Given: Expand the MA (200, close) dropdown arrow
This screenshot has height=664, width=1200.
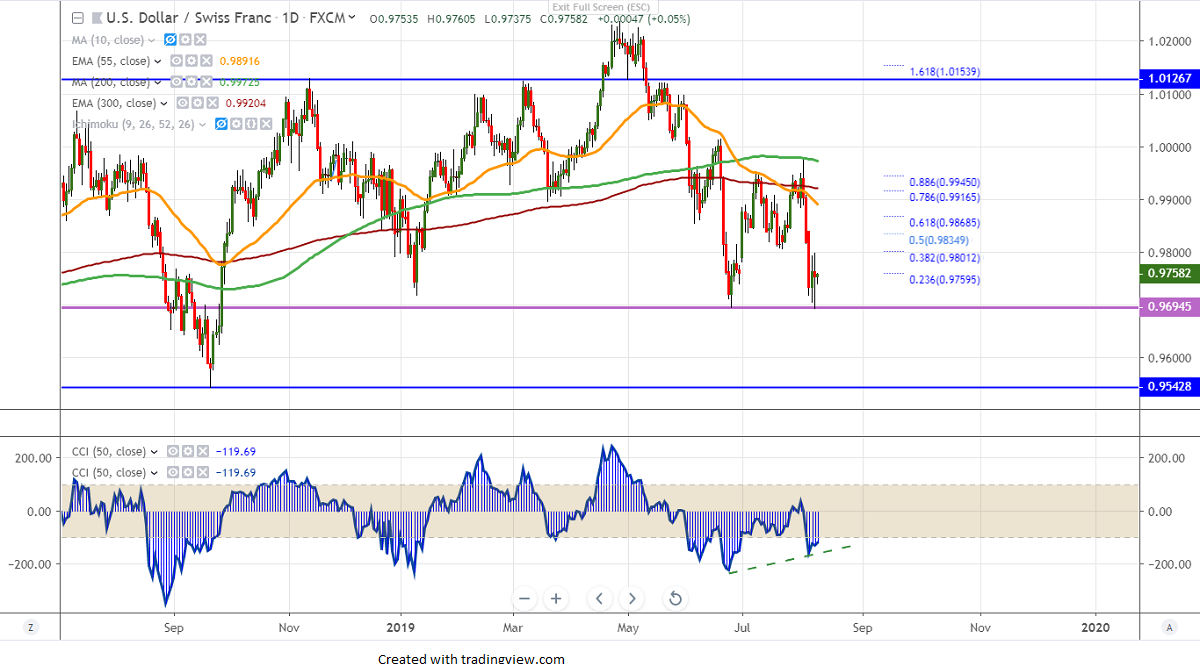Looking at the screenshot, I should tap(158, 83).
